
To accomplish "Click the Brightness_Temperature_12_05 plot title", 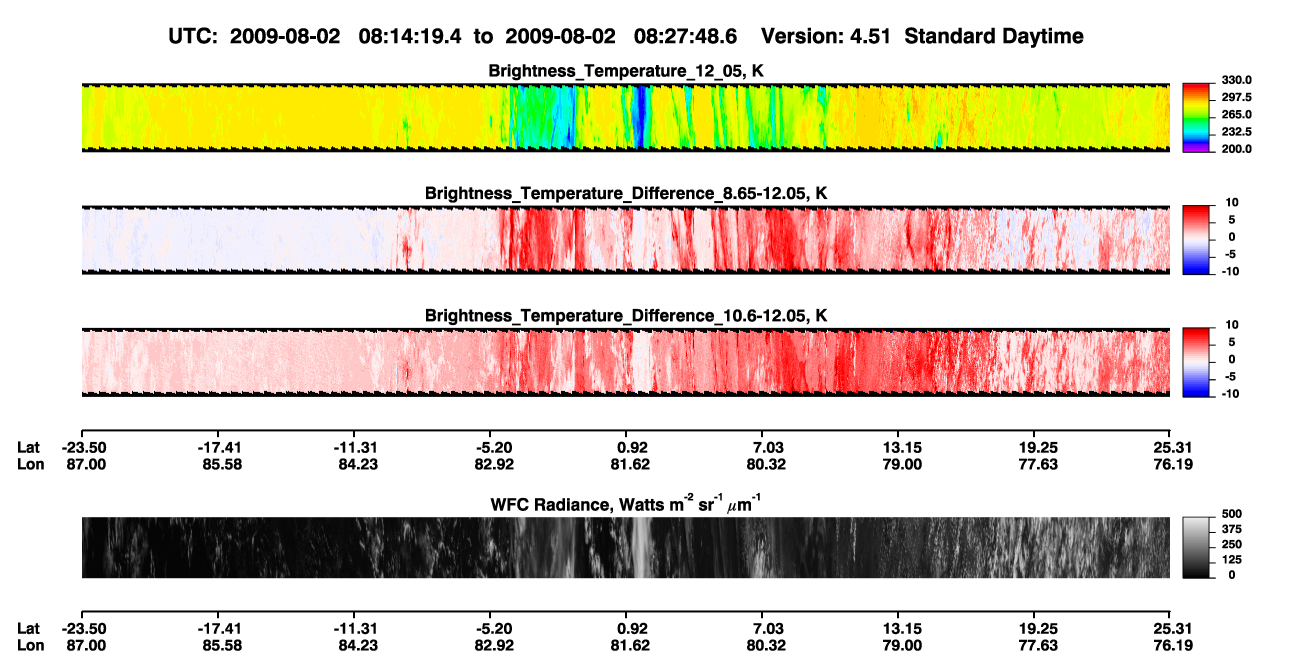I will [625, 71].
